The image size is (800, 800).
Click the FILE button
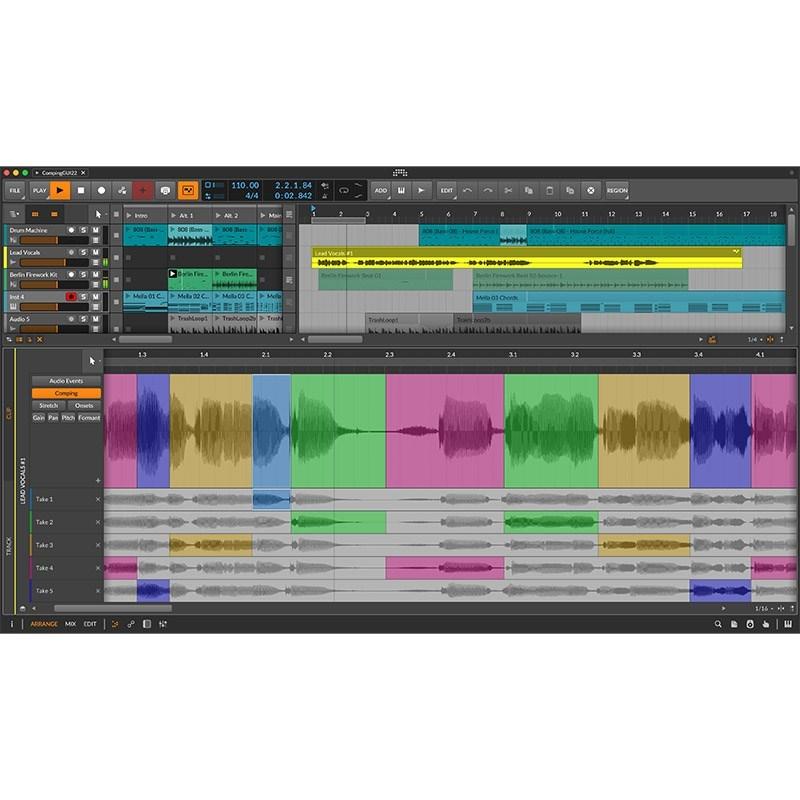pos(16,190)
